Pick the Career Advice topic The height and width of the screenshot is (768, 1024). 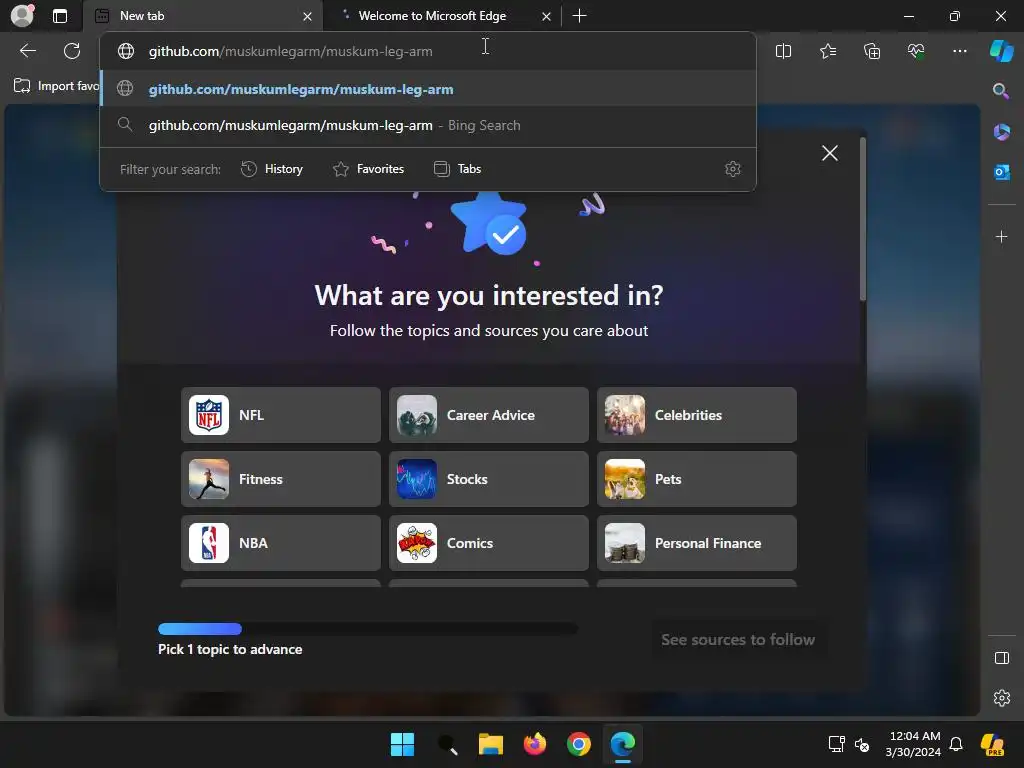[x=488, y=415]
